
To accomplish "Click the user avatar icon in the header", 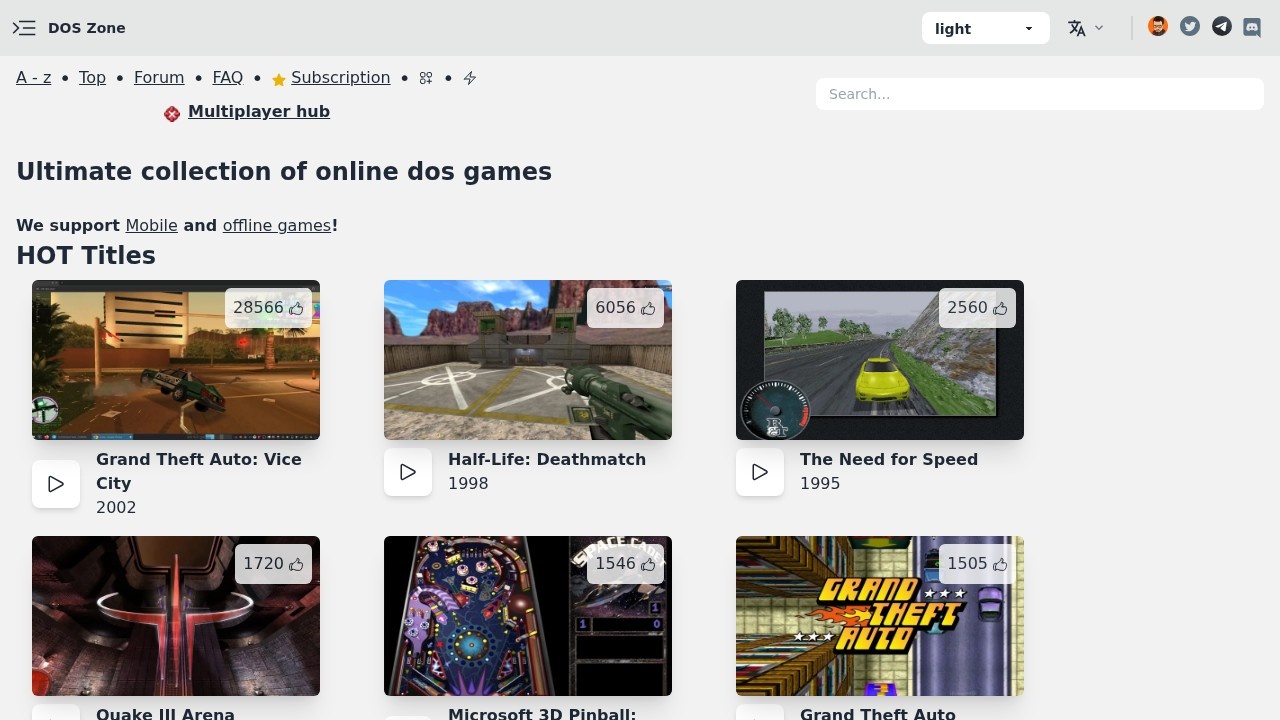I will click(x=1158, y=27).
